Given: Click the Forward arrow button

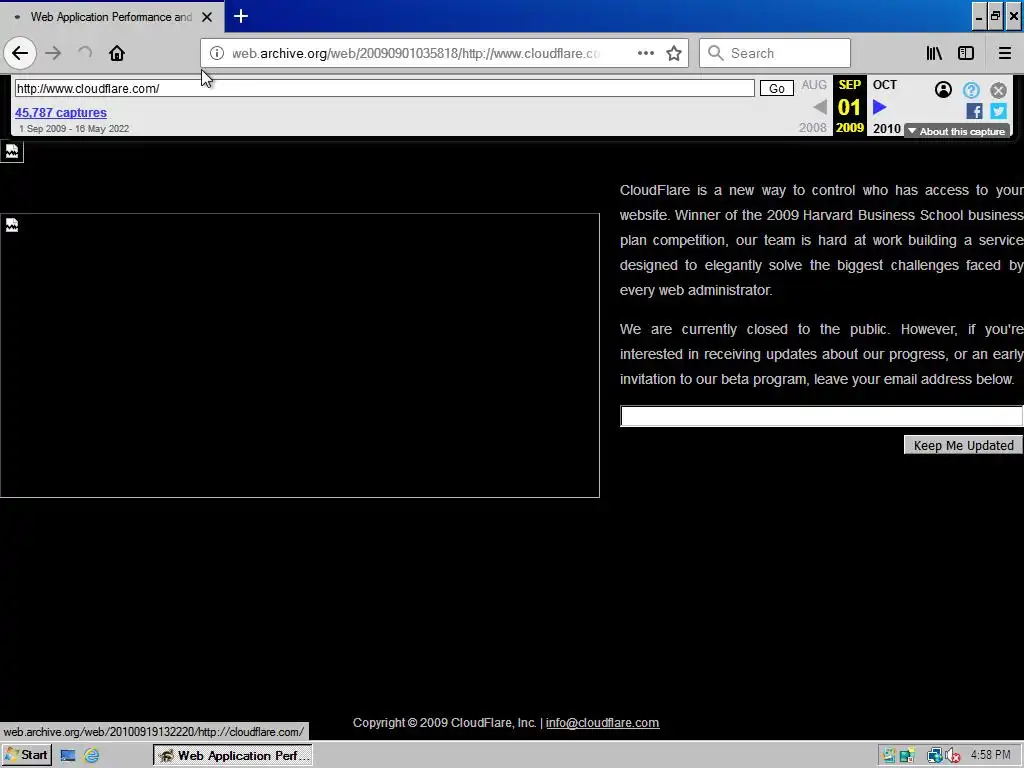Looking at the screenshot, I should [54, 53].
